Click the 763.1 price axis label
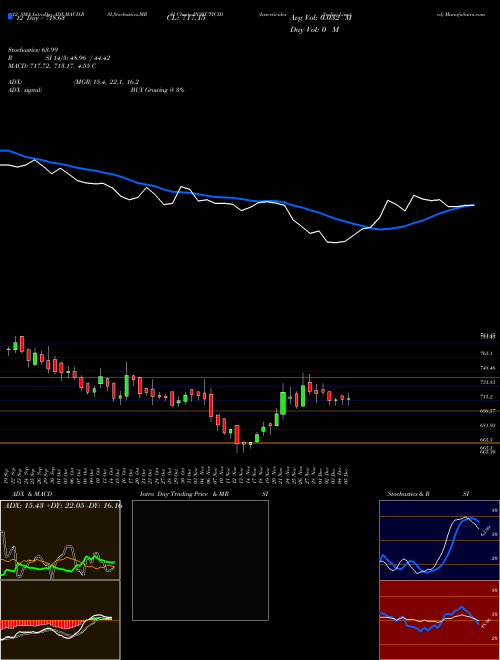 click(x=486, y=354)
